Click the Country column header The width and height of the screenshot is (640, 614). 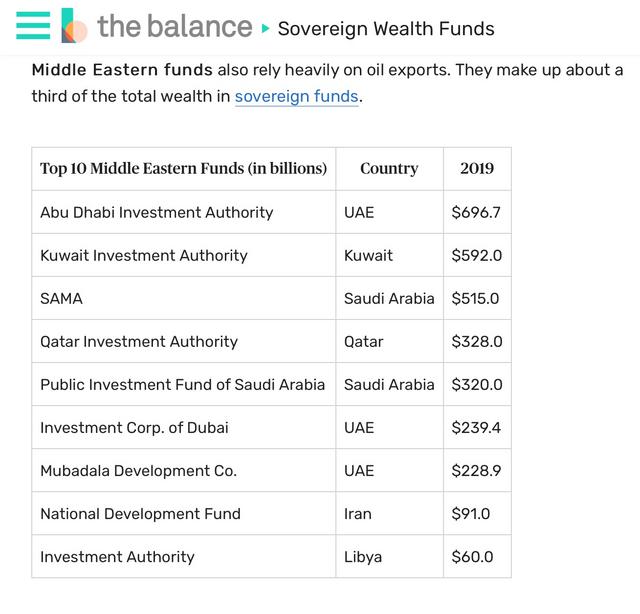389,169
